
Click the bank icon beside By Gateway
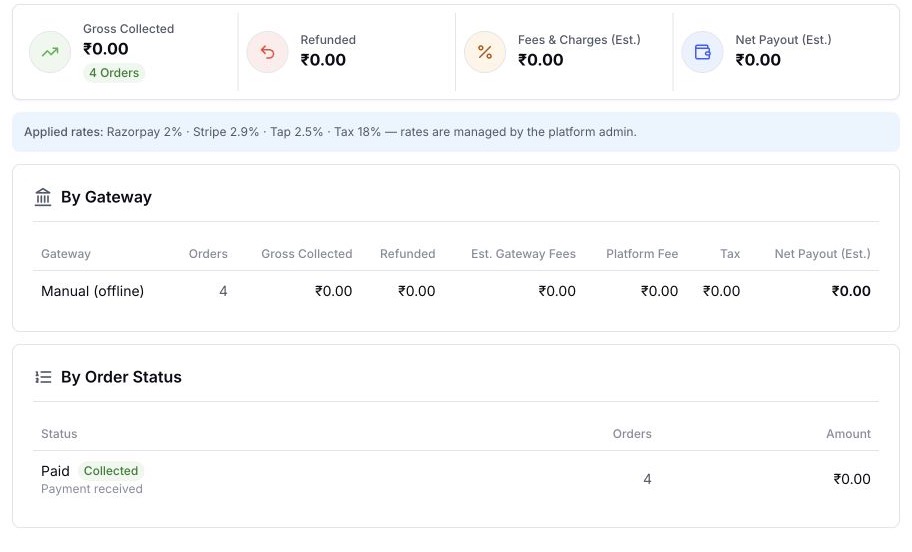[x=43, y=197]
